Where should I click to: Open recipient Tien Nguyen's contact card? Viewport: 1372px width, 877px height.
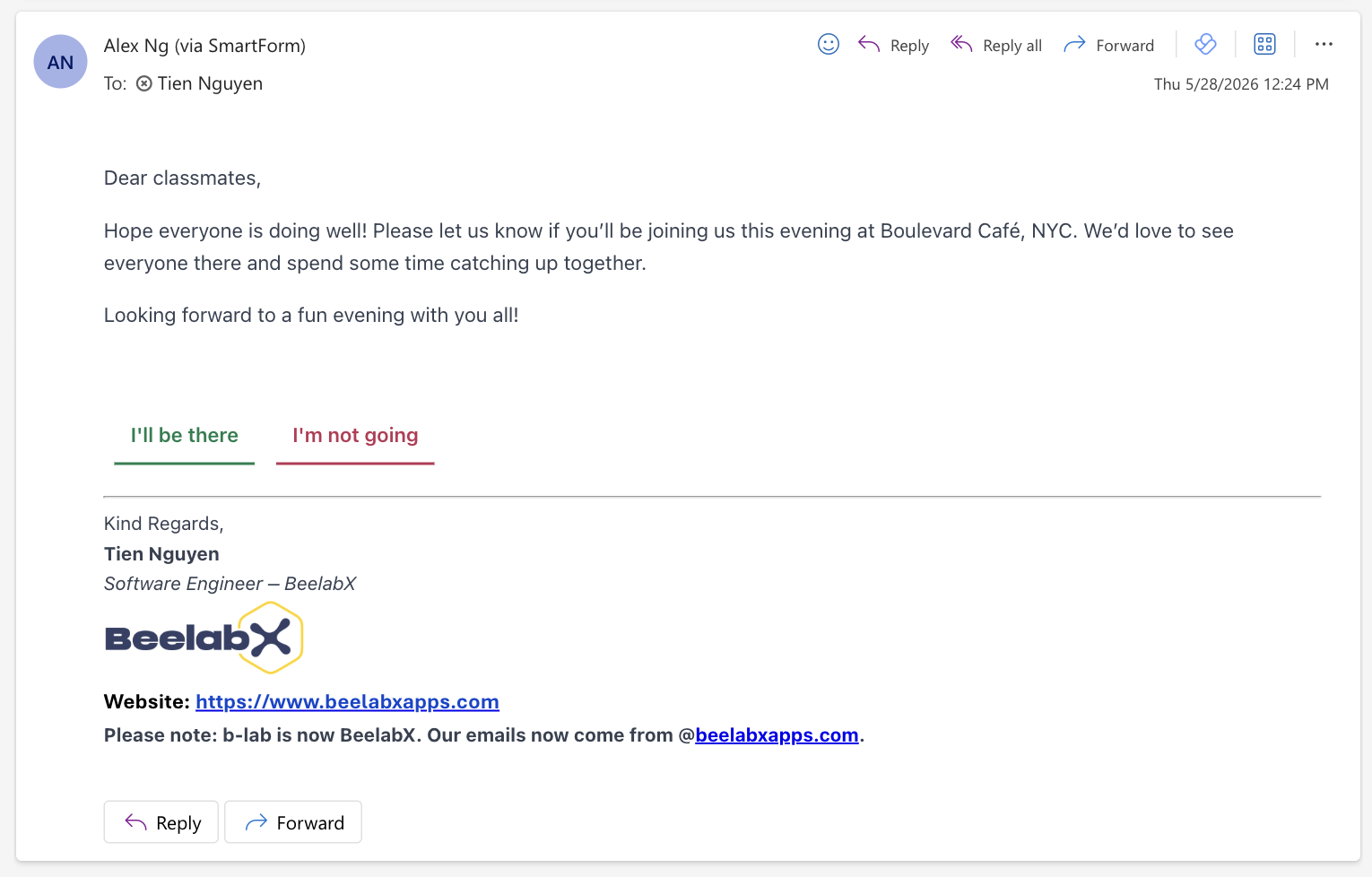pos(210,83)
